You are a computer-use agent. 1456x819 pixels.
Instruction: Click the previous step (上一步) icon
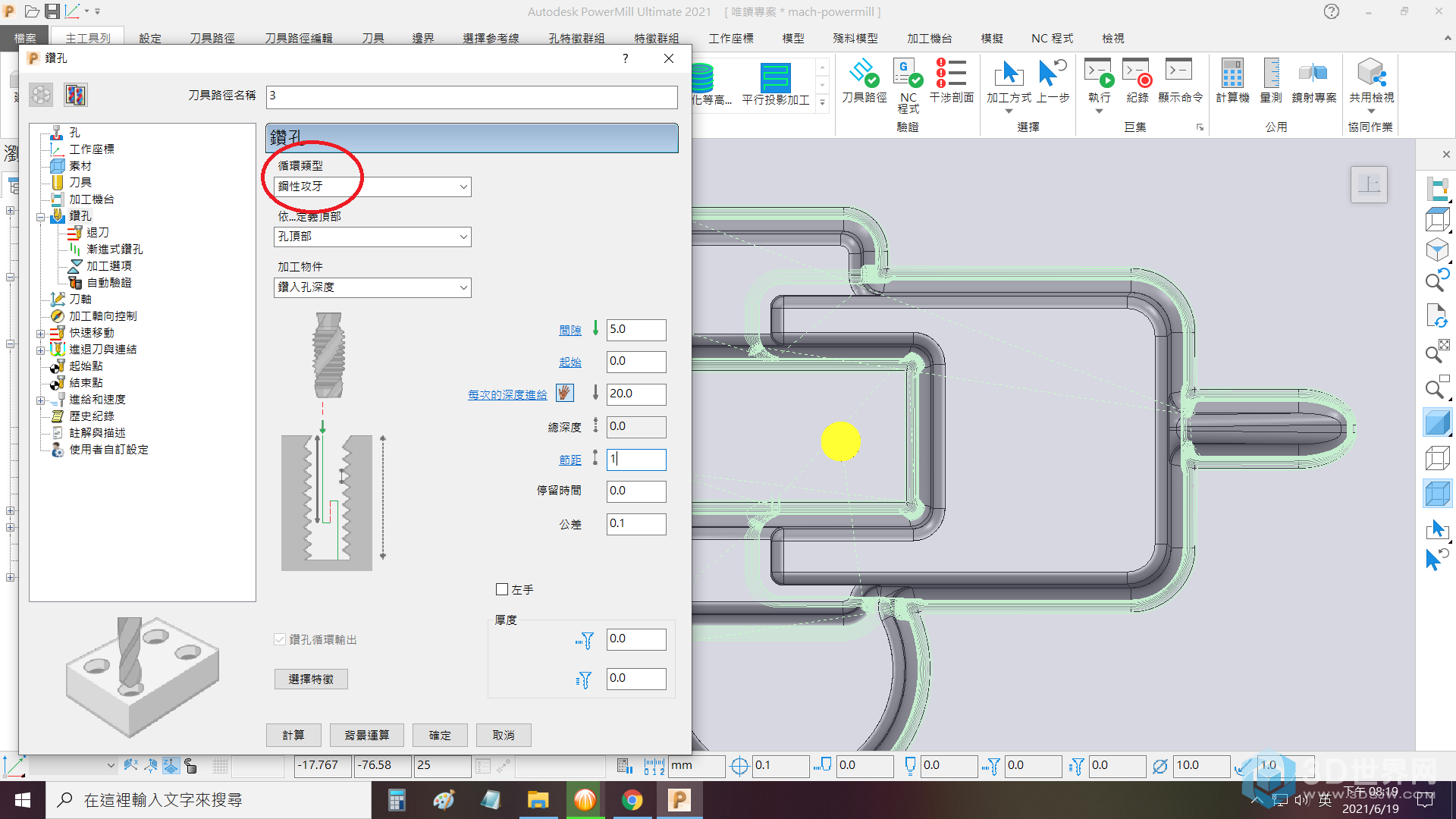pyautogui.click(x=1053, y=74)
